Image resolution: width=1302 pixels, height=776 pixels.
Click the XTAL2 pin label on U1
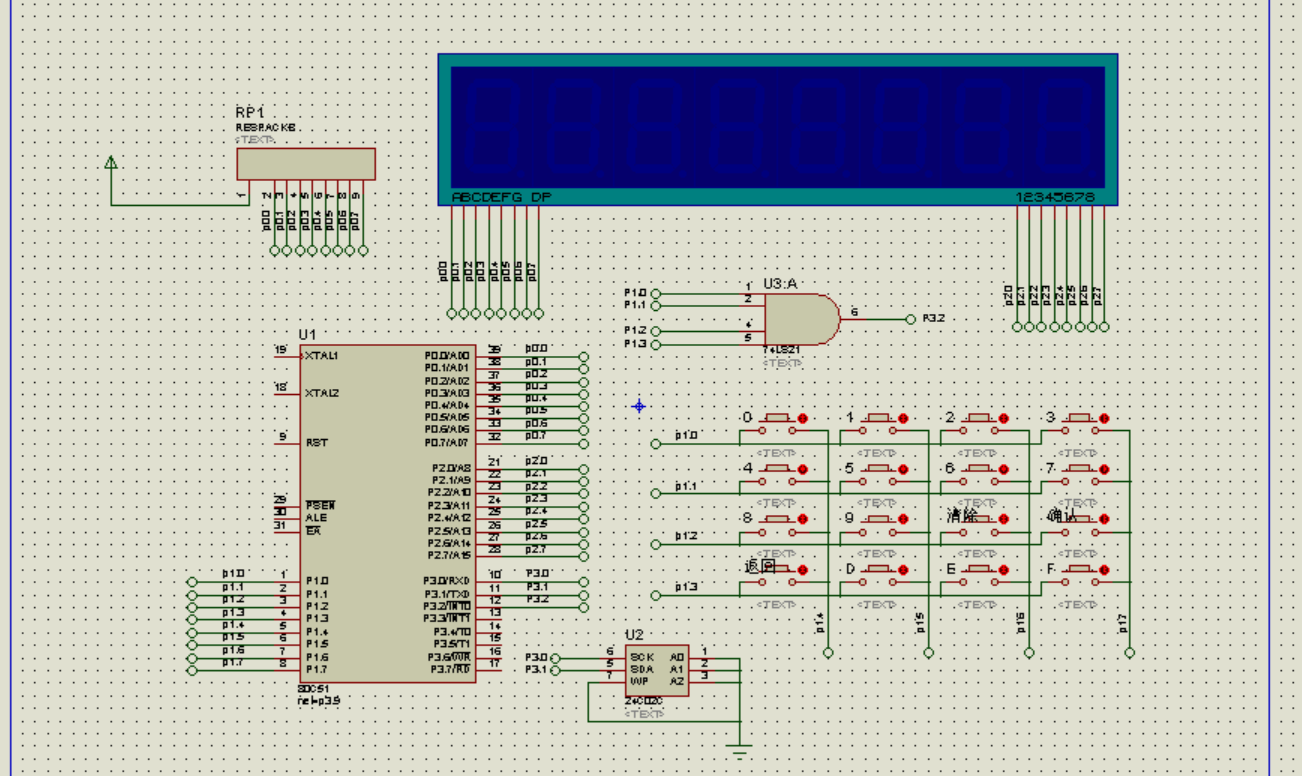pos(321,393)
